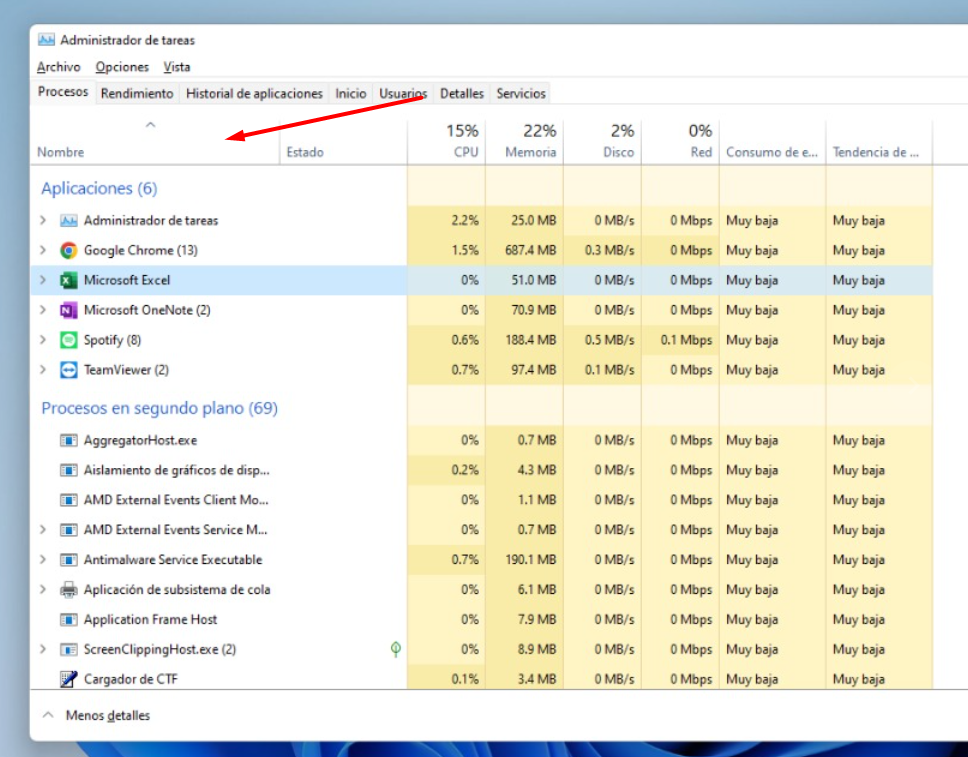Select the AggregatorHost.exe row name

141,440
